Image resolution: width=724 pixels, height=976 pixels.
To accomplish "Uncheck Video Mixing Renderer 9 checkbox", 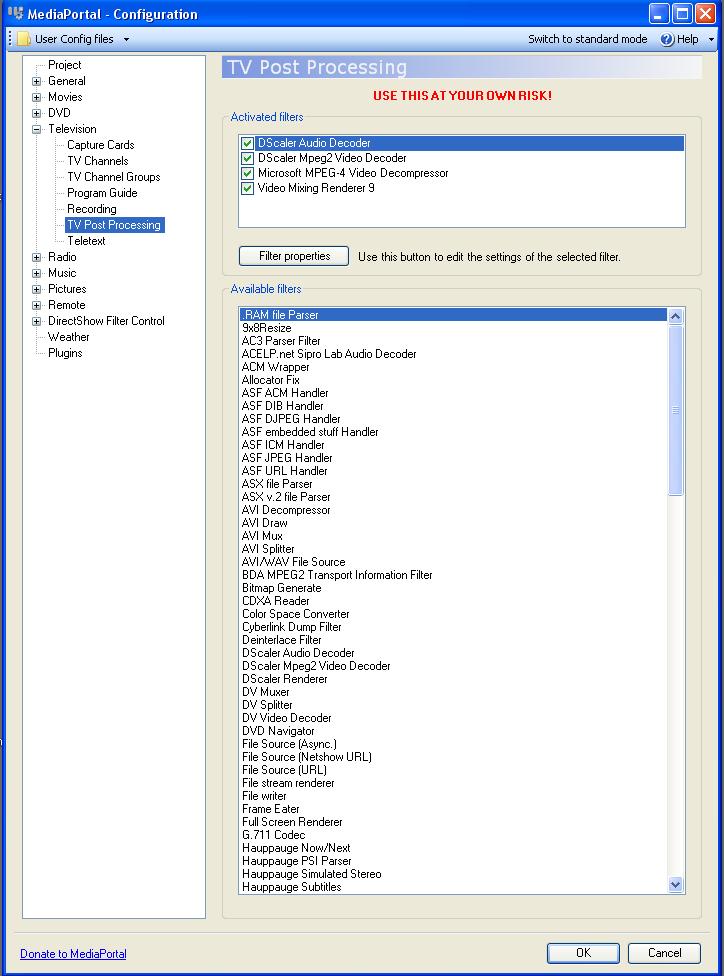I will (247, 188).
